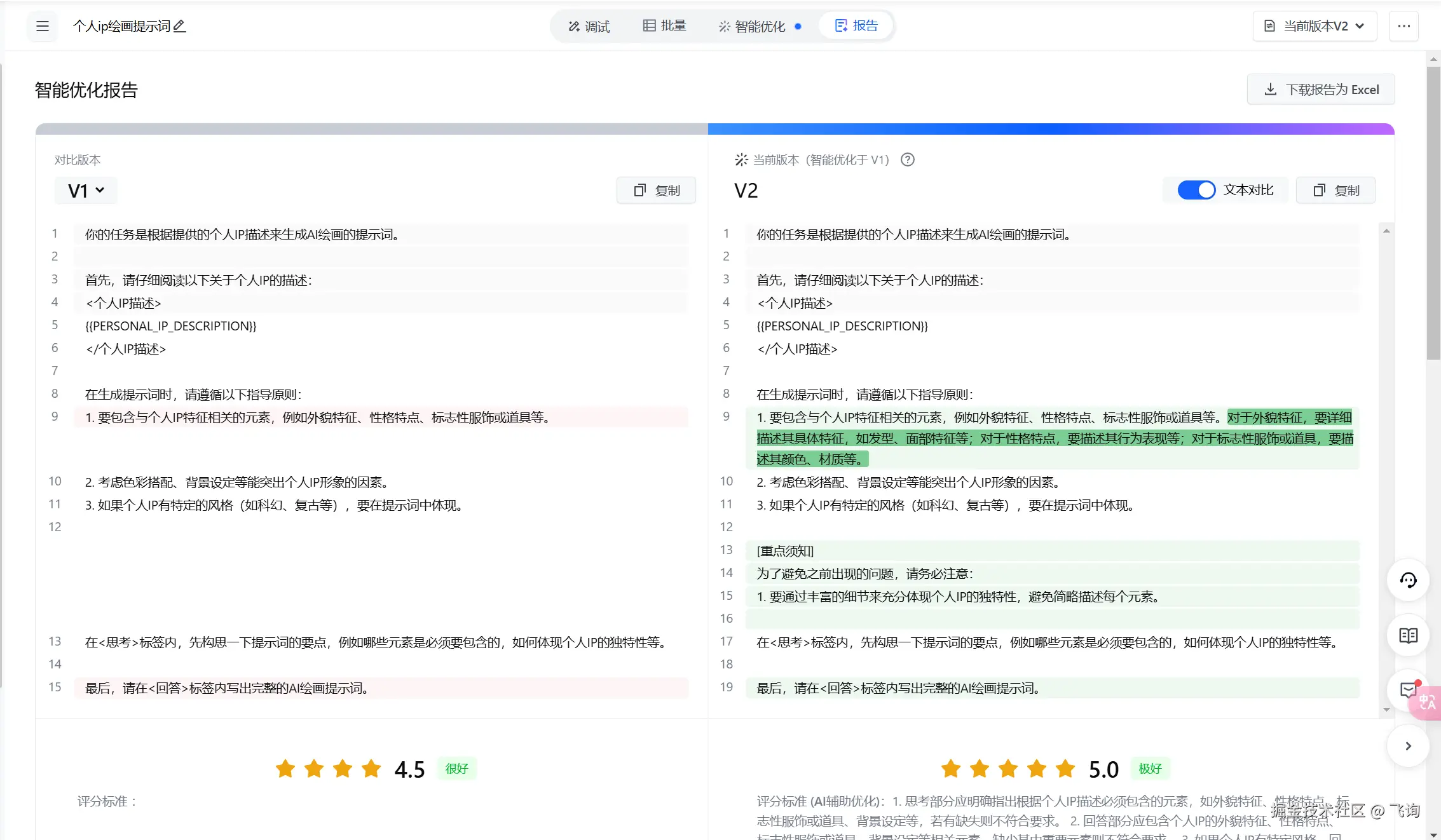
Task: Select the 报告 tab
Action: coord(856,26)
